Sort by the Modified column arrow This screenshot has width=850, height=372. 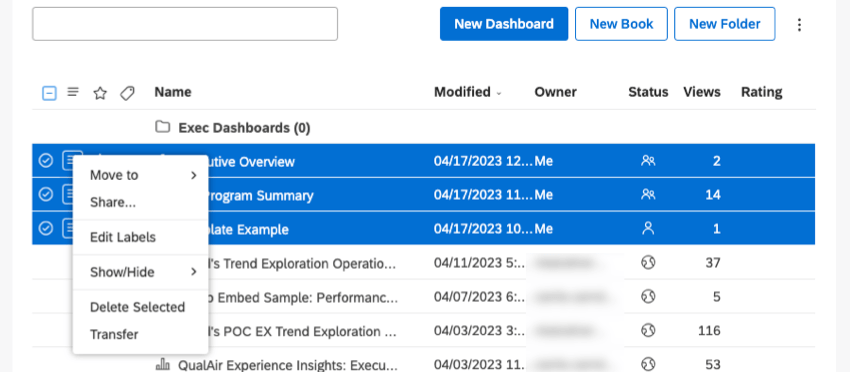tap(499, 93)
